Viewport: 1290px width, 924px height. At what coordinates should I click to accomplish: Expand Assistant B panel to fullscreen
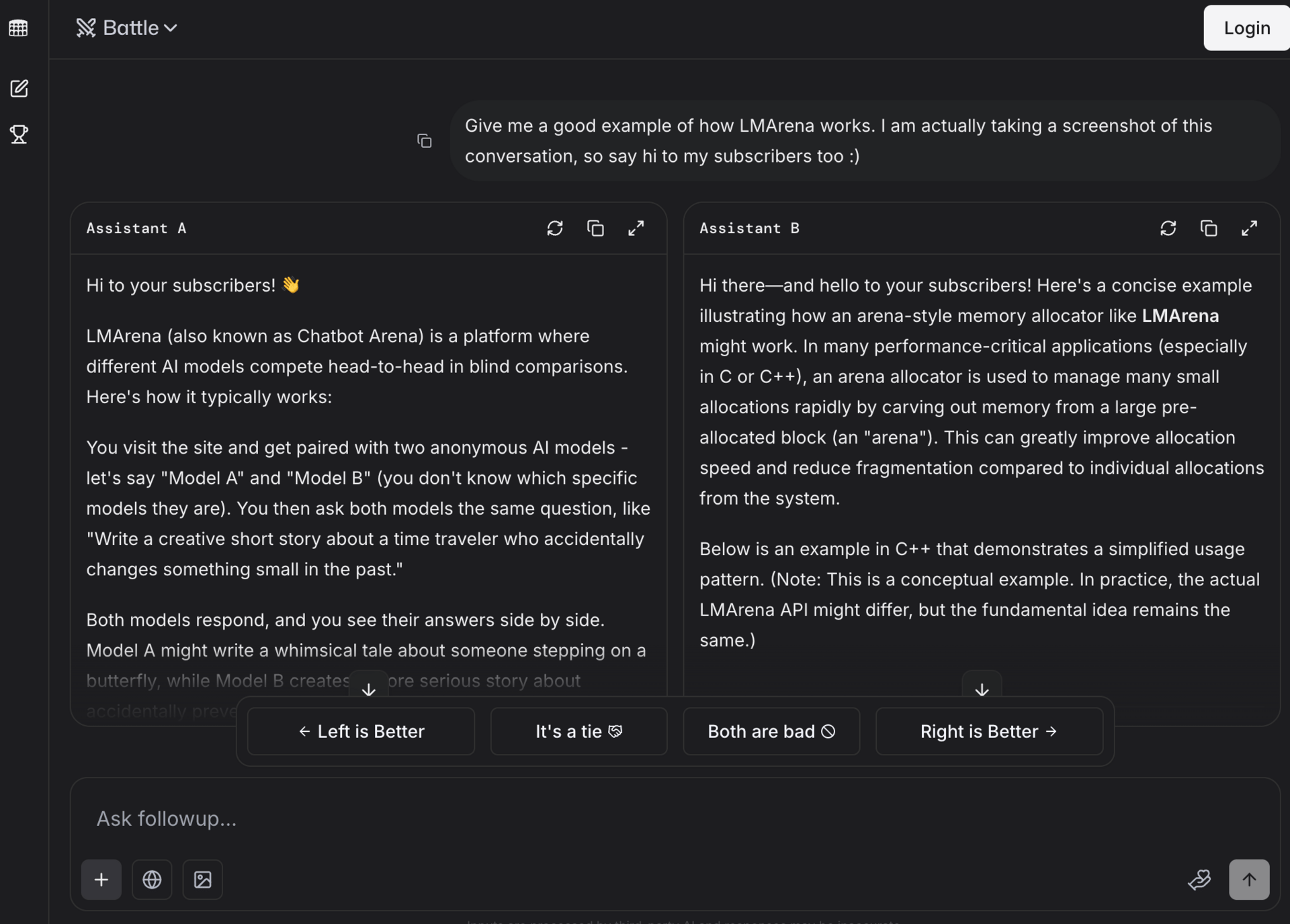(1249, 228)
